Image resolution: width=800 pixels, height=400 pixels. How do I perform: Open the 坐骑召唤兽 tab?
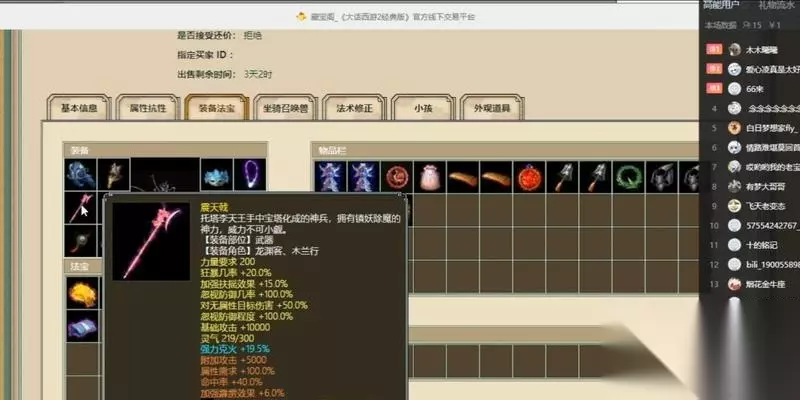tap(286, 108)
